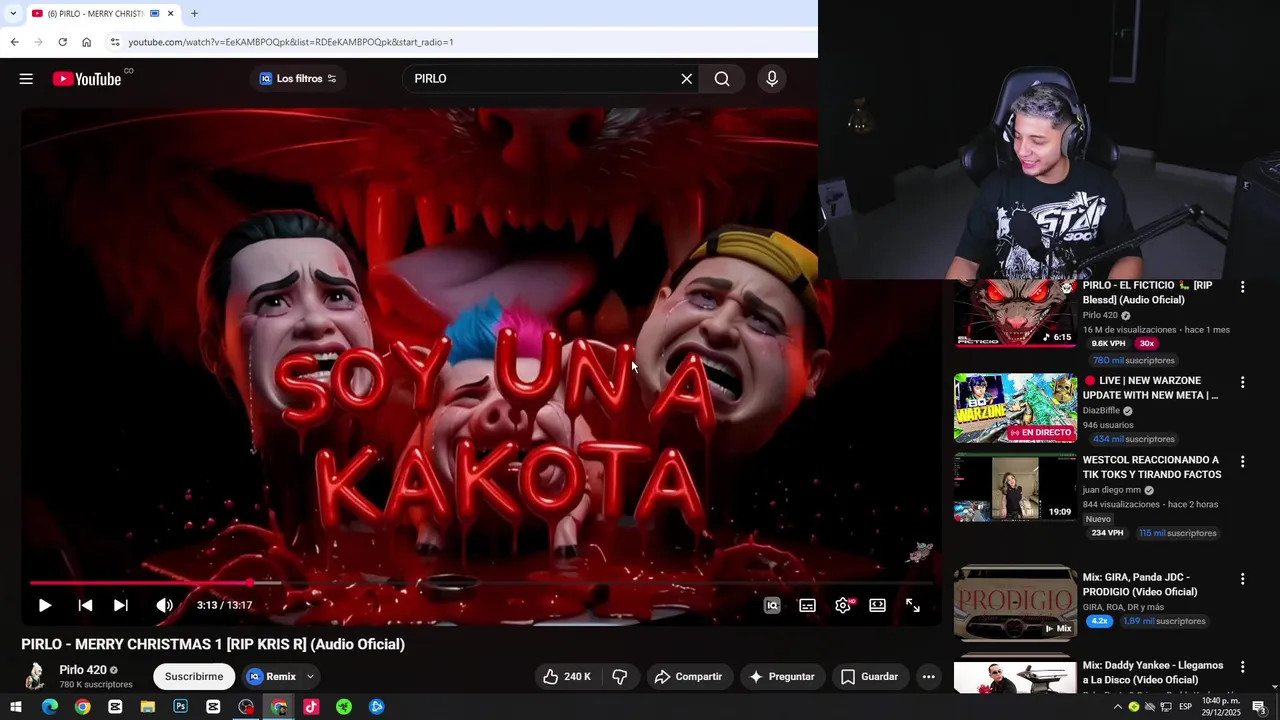Open options menu for PRODIGIO mix
Viewport: 1280px width, 720px height.
1242,579
